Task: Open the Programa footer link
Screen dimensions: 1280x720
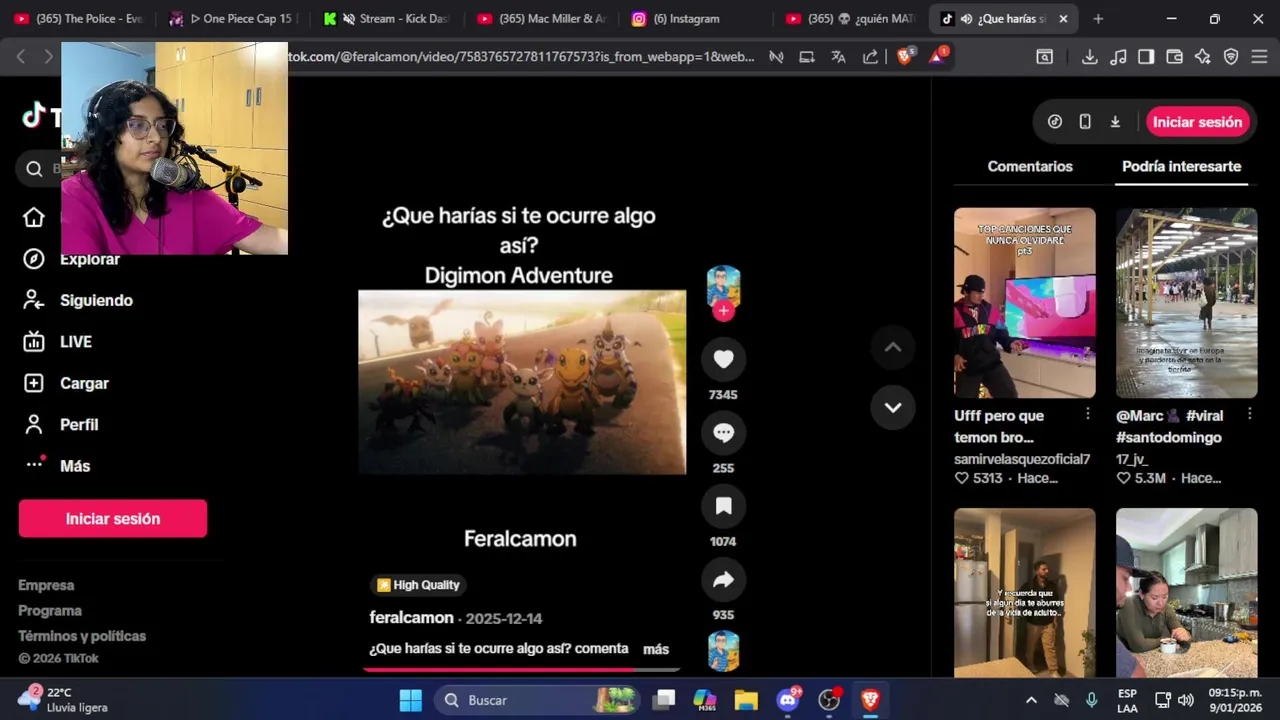Action: (x=50, y=610)
